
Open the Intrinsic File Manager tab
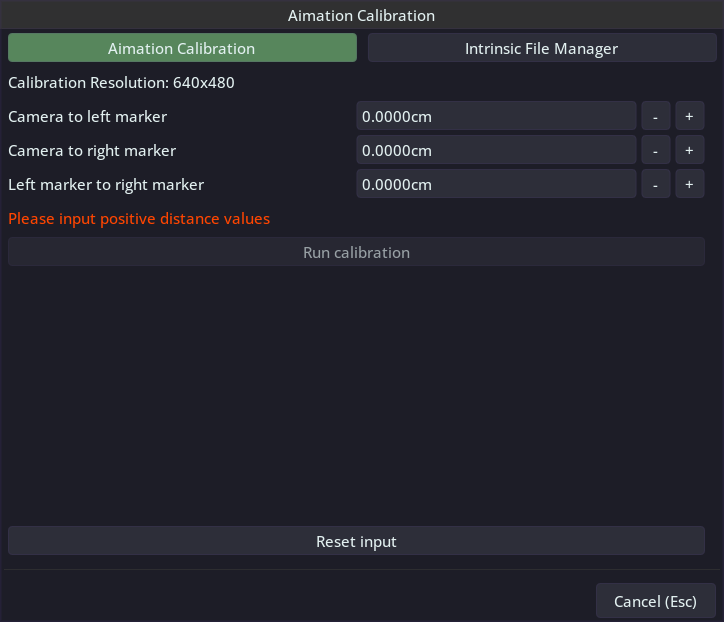tap(541, 48)
